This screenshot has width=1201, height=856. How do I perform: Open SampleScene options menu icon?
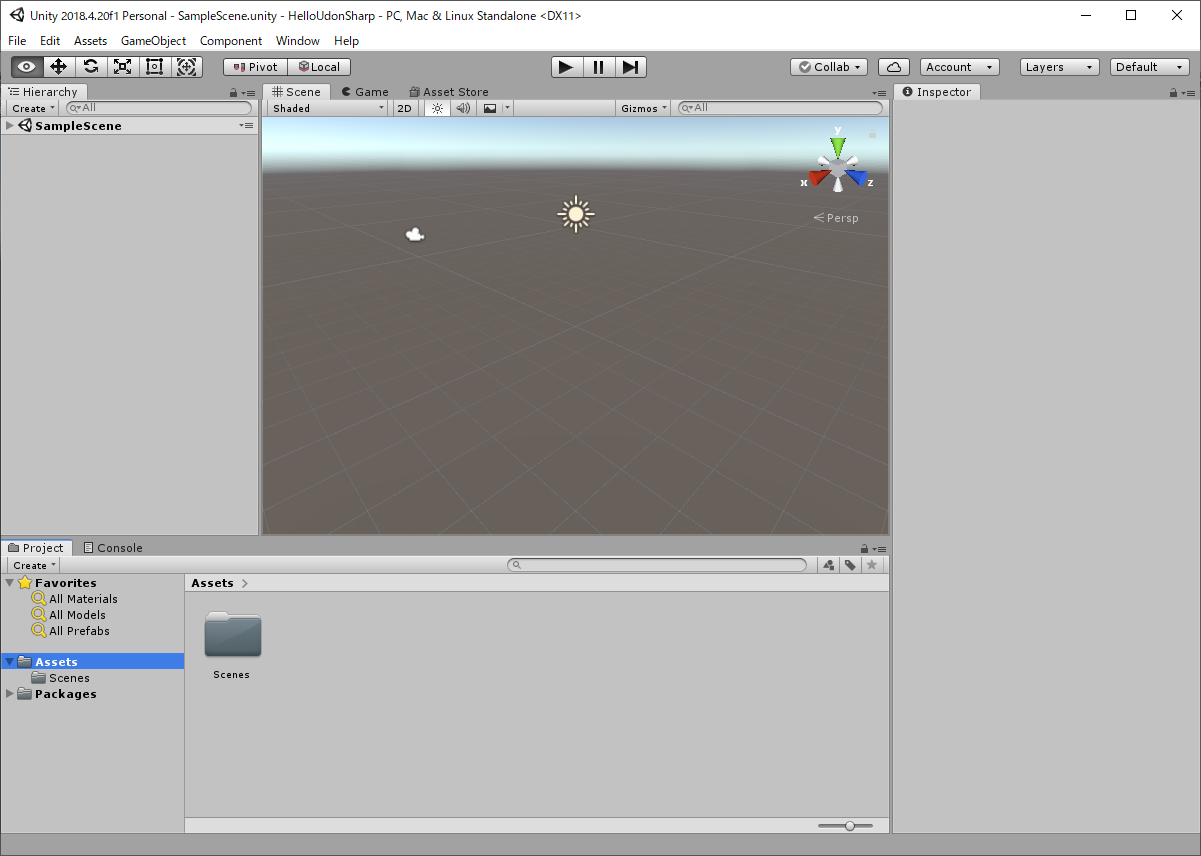[247, 126]
